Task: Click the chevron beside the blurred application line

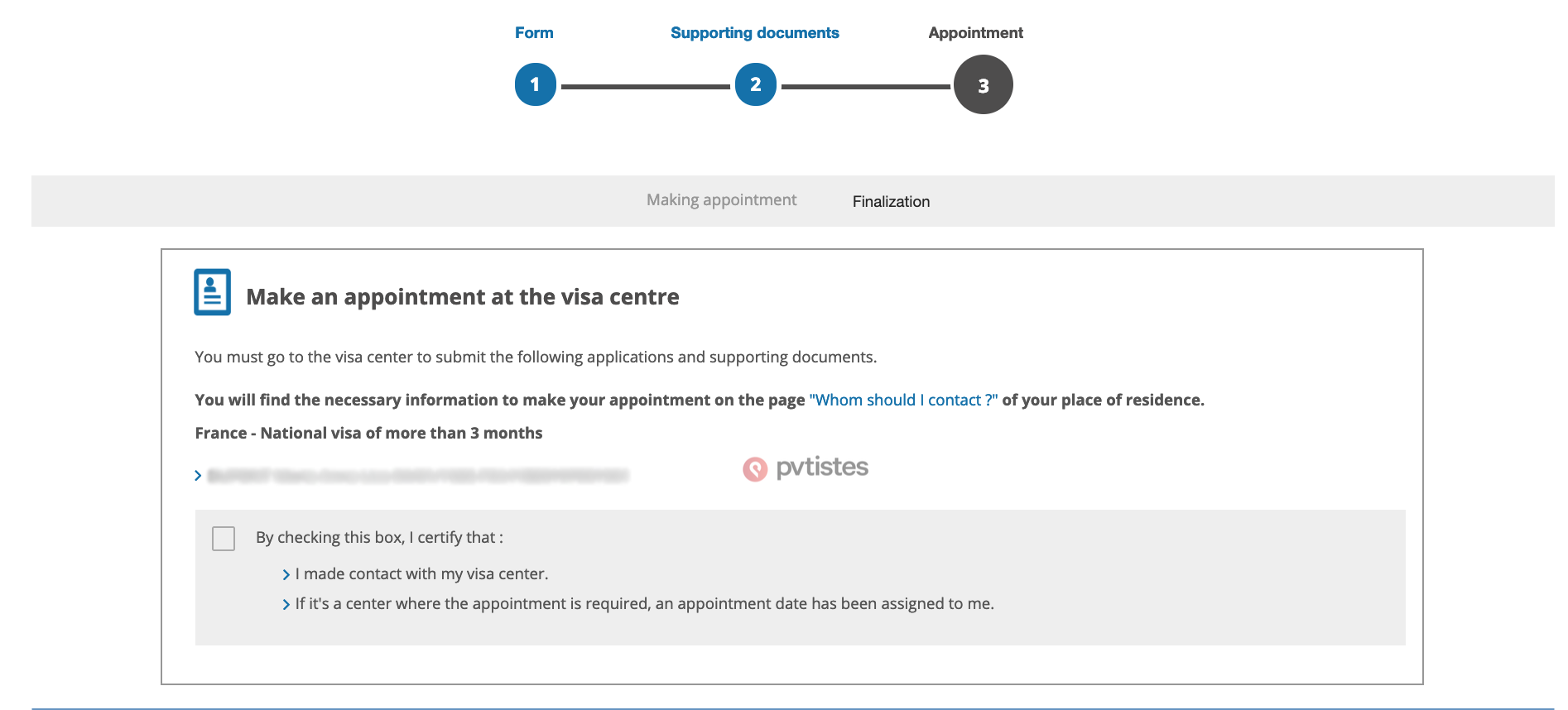Action: pos(198,476)
